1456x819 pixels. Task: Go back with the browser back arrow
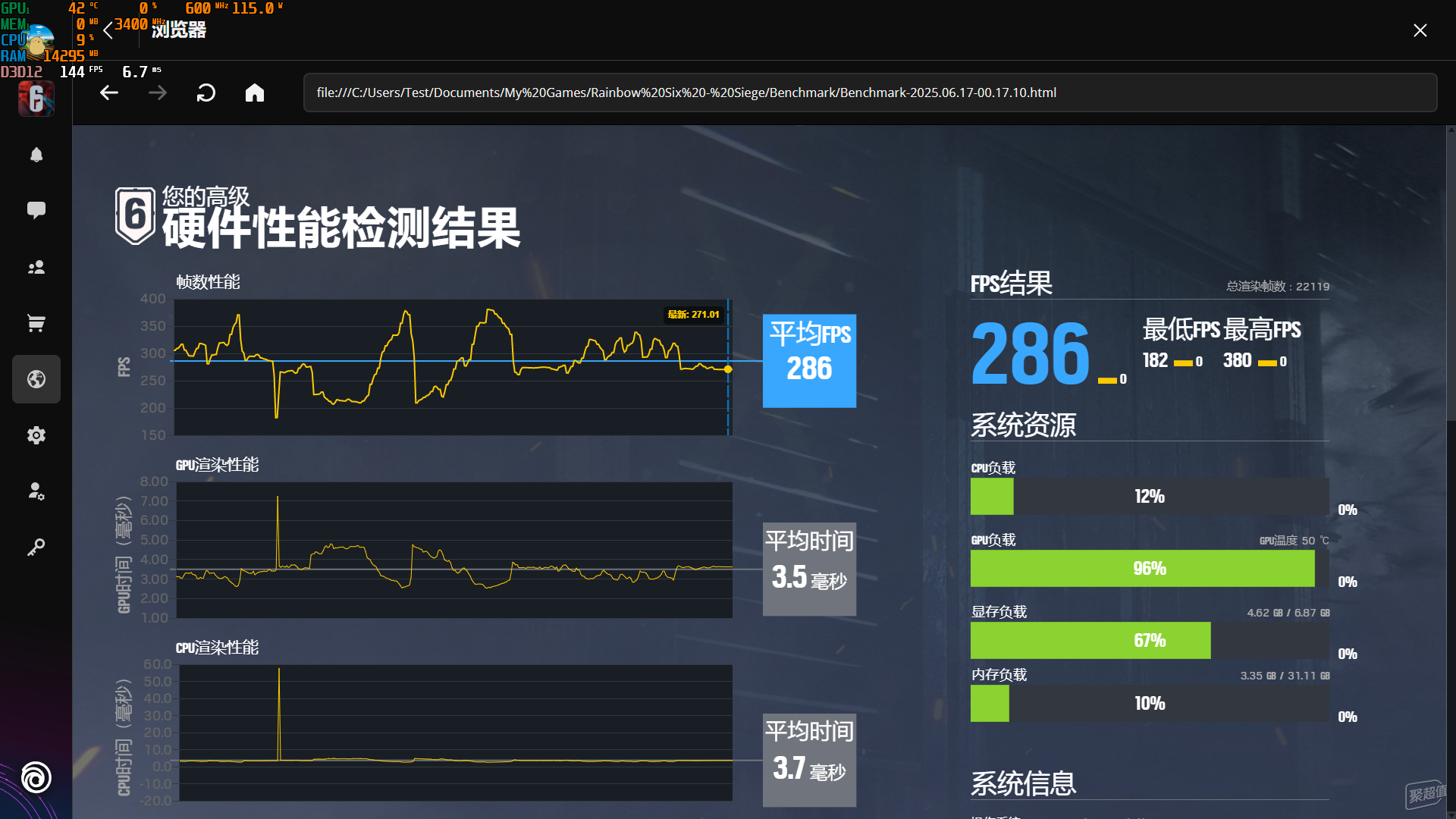109,93
